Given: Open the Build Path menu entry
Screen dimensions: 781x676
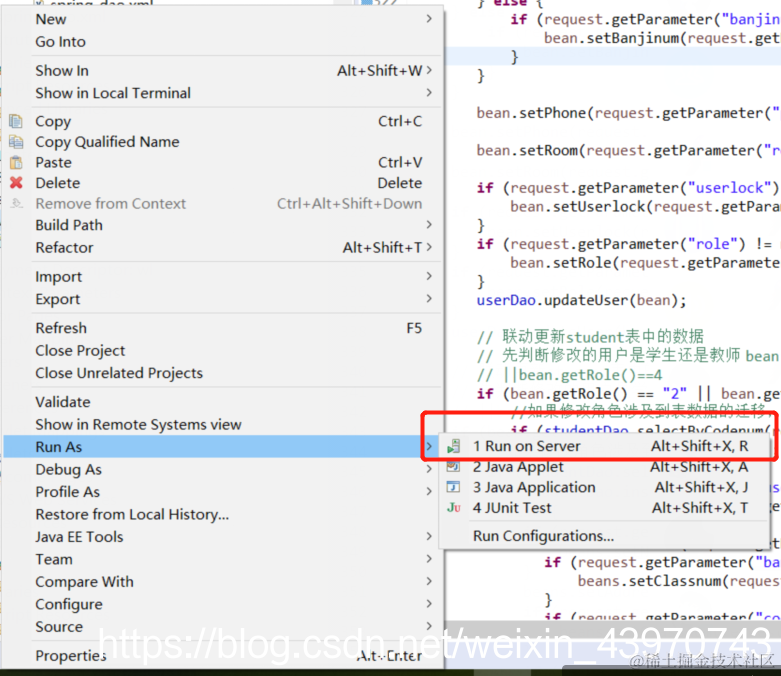Looking at the screenshot, I should pyautogui.click(x=222, y=225).
